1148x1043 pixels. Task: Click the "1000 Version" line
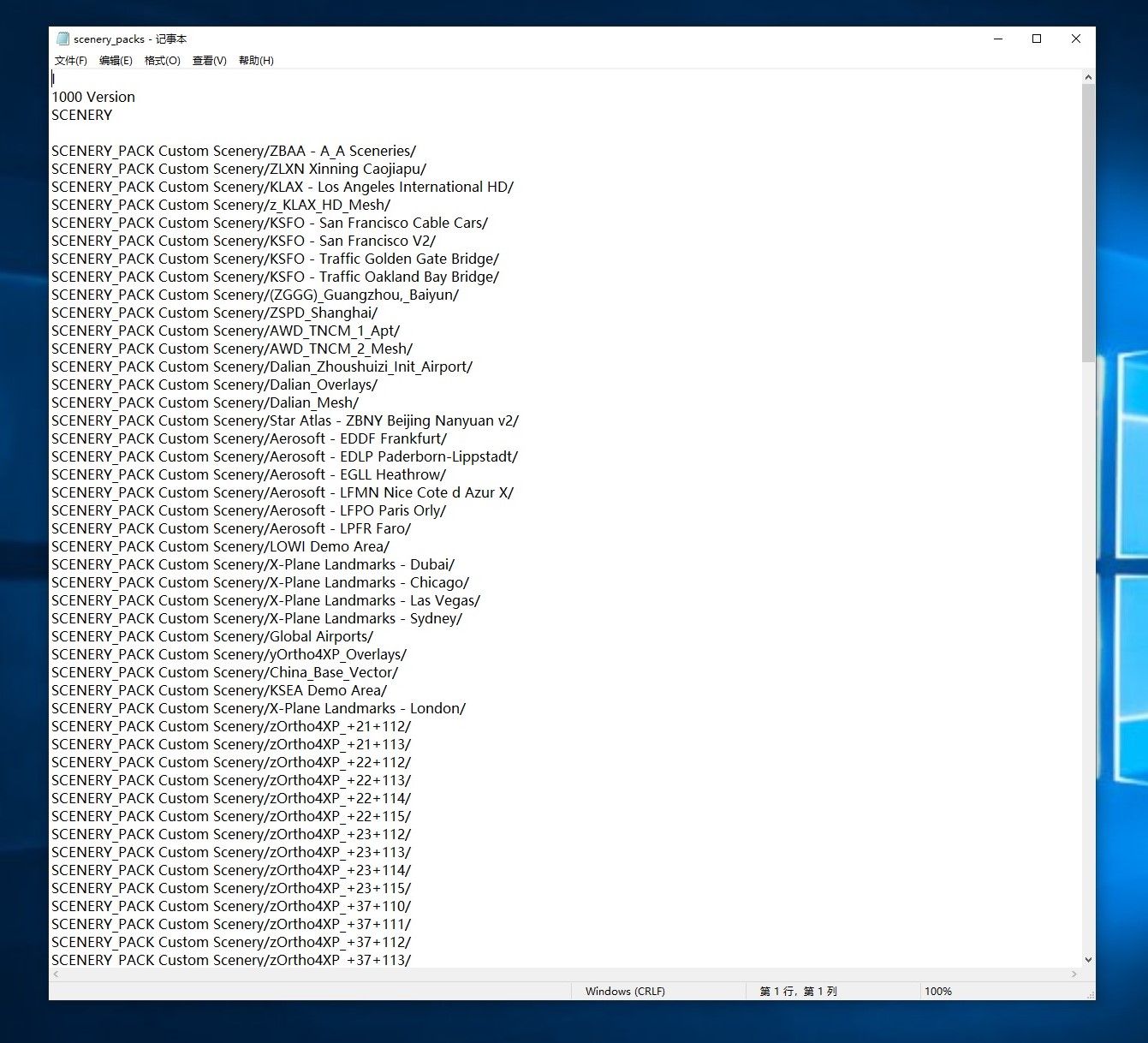pyautogui.click(x=93, y=97)
